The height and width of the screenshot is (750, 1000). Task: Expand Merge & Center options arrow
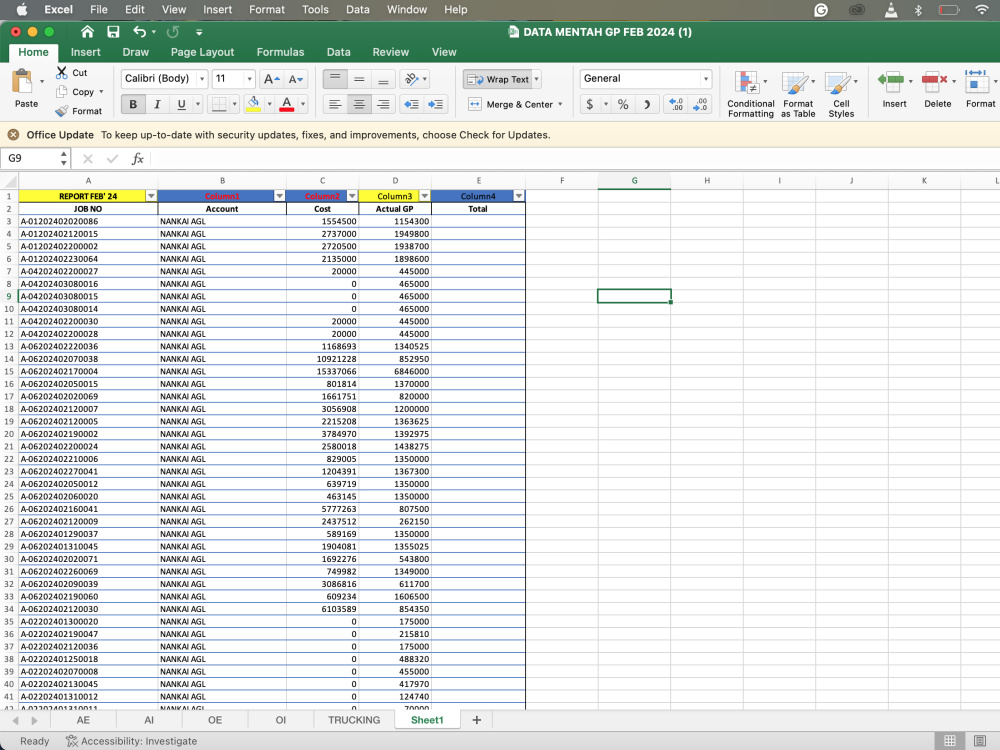pyautogui.click(x=560, y=104)
